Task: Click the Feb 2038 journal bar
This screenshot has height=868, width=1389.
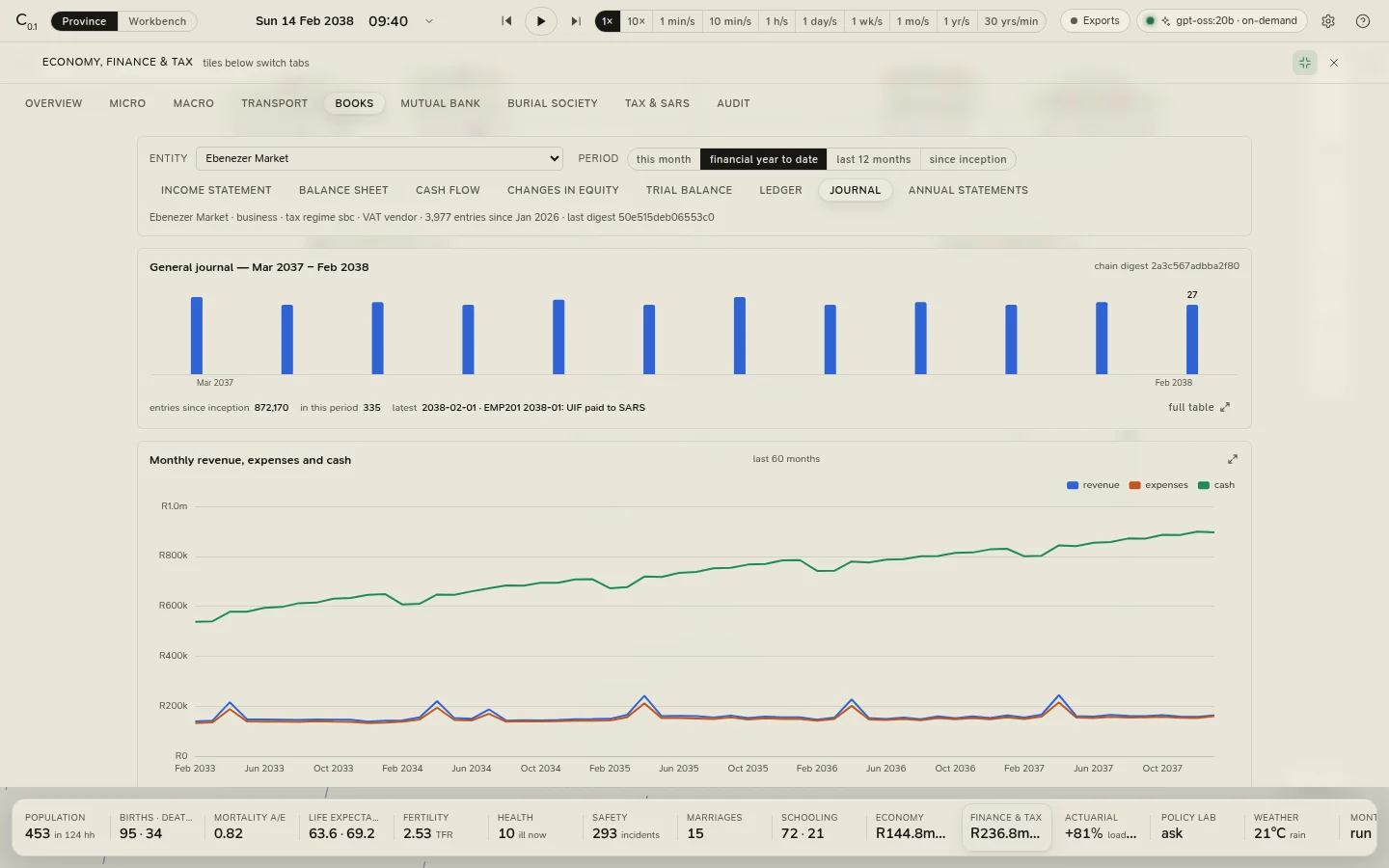Action: pos(1192,339)
